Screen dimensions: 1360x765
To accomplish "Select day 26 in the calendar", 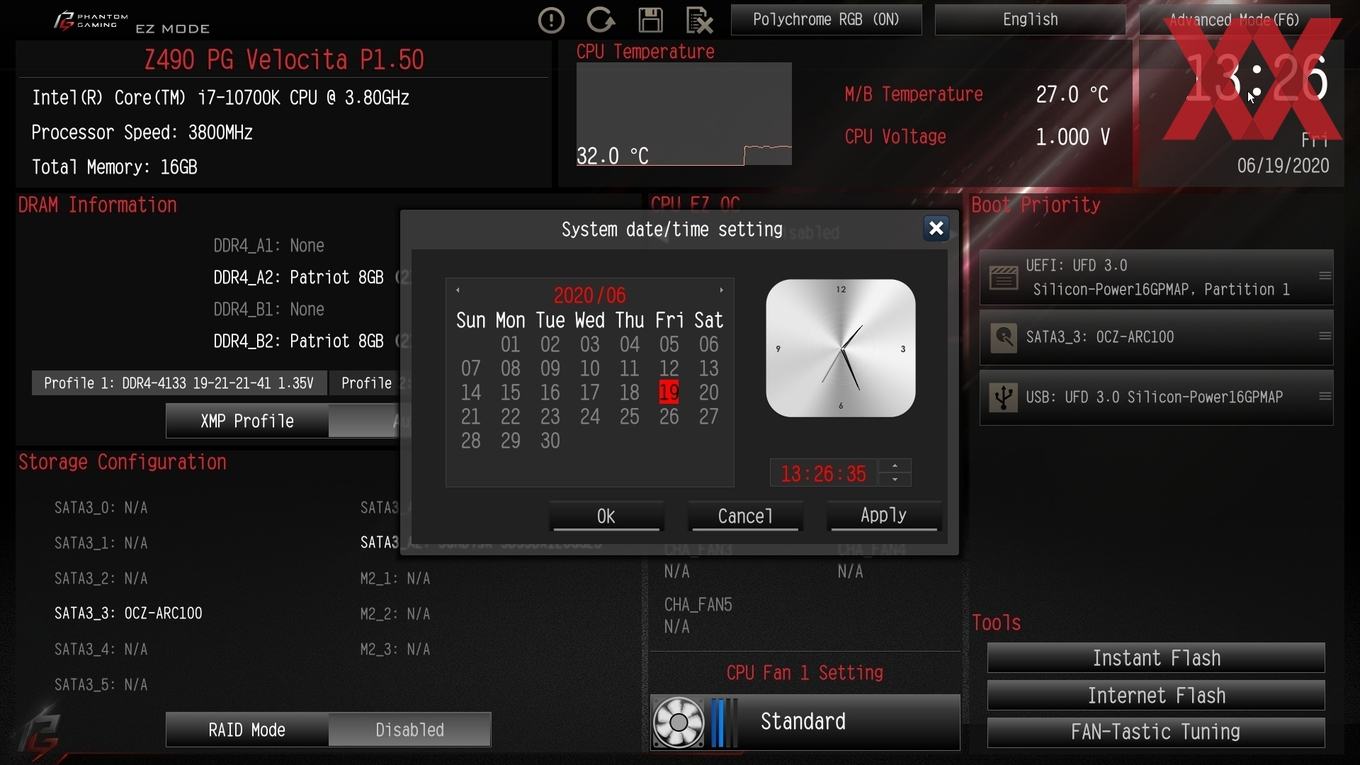I will click(x=669, y=416).
